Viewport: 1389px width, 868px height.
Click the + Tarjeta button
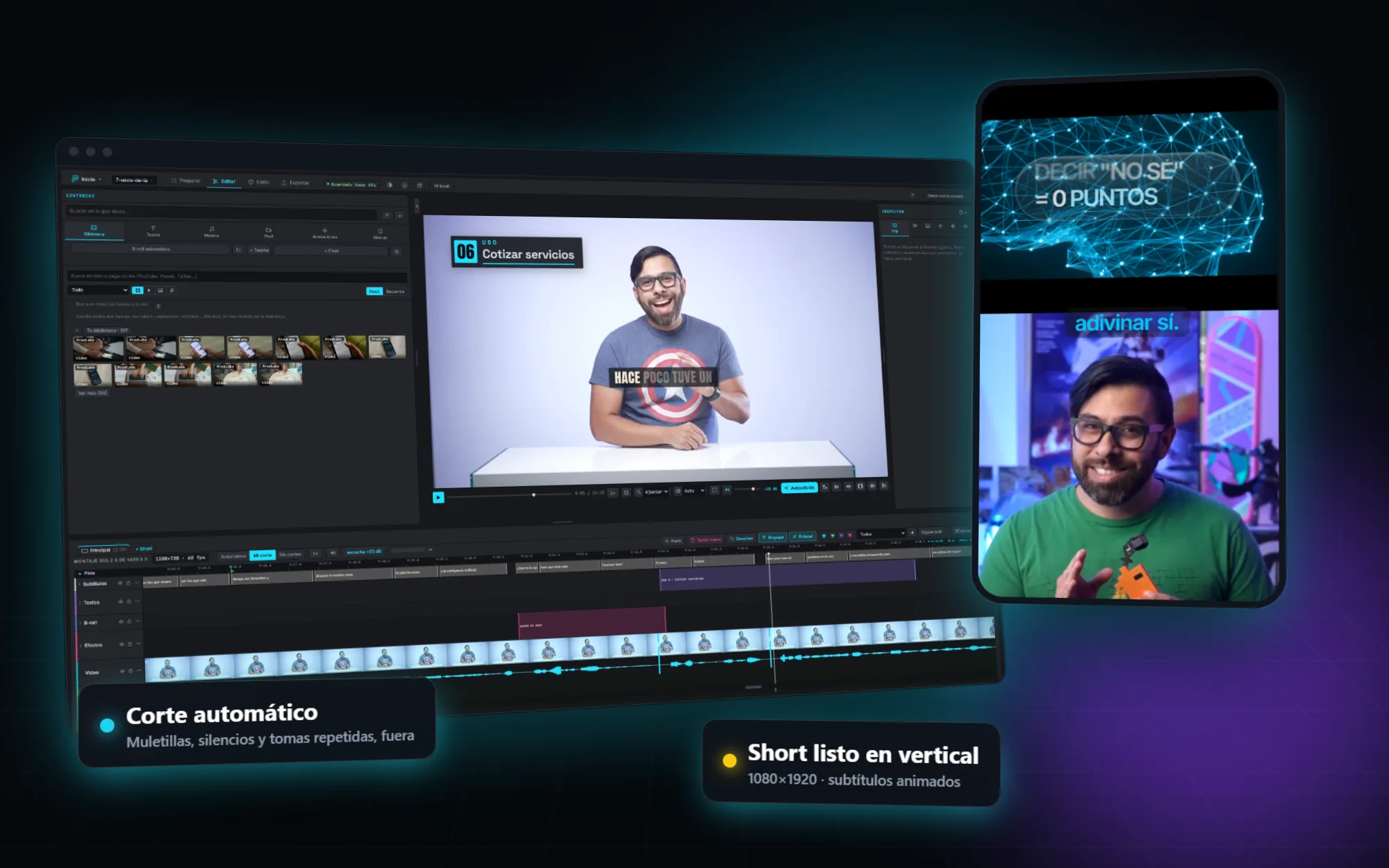260,250
